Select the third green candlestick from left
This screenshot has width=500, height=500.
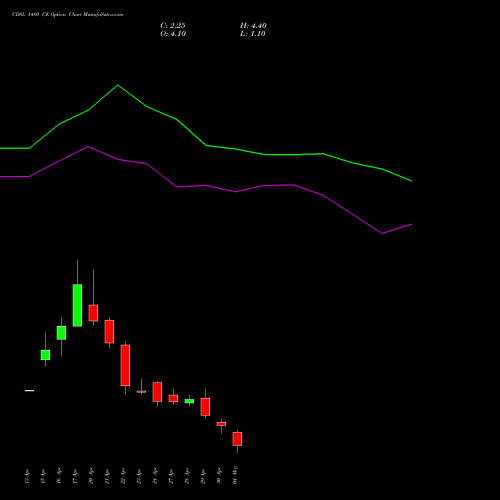point(61,333)
